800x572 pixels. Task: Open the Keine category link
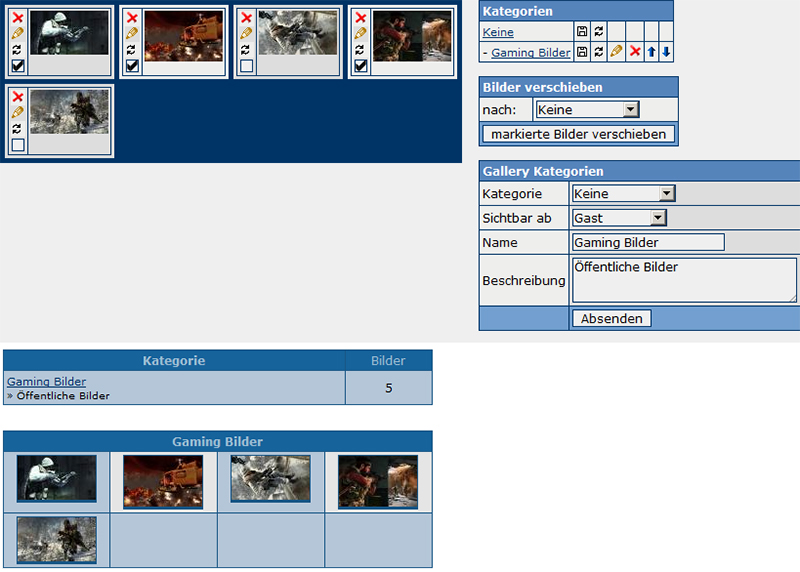point(498,32)
